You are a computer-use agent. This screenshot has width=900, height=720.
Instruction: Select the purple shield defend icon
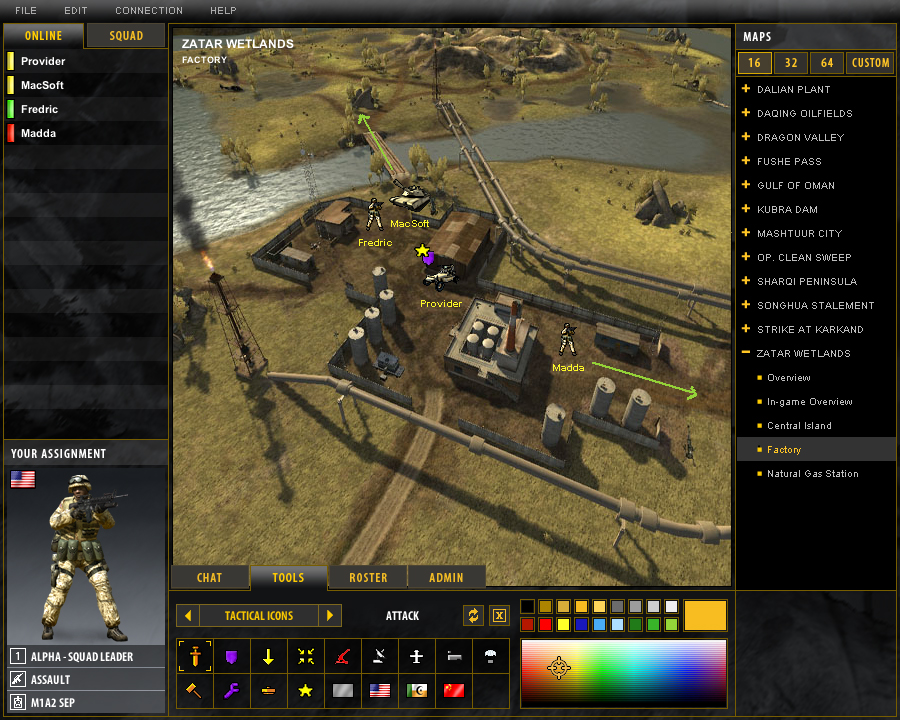click(x=232, y=657)
